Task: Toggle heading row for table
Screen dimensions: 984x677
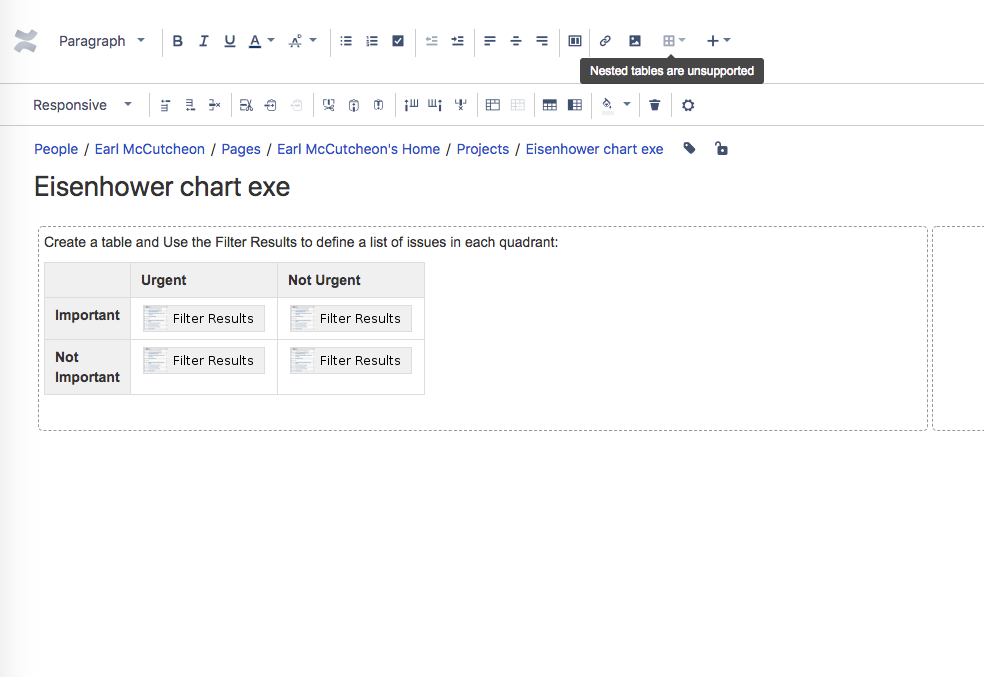Action: coord(550,105)
